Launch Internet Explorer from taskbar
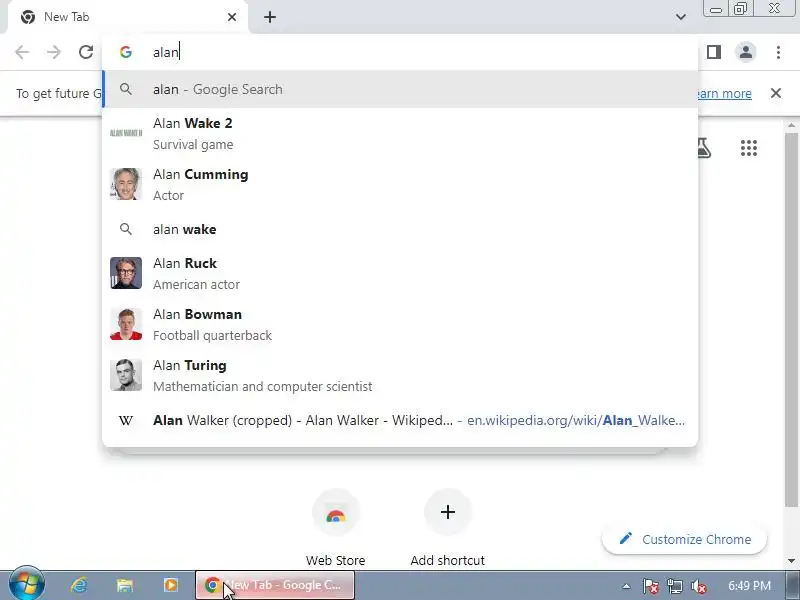The height and width of the screenshot is (600, 800). (x=79, y=585)
